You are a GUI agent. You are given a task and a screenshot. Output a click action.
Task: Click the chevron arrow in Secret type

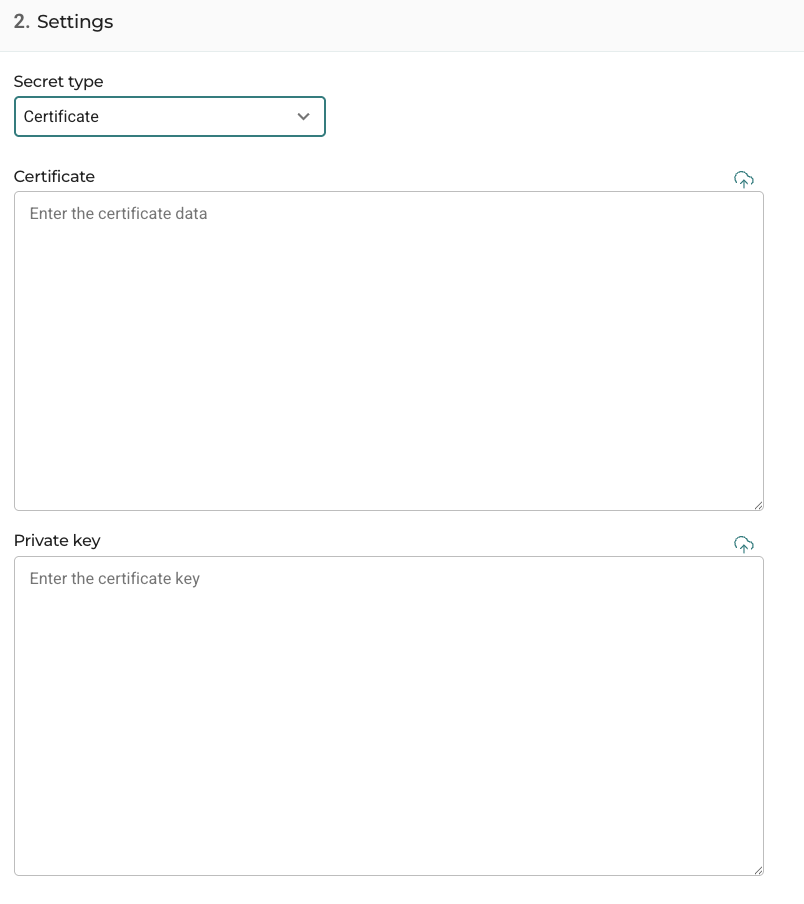(x=303, y=116)
